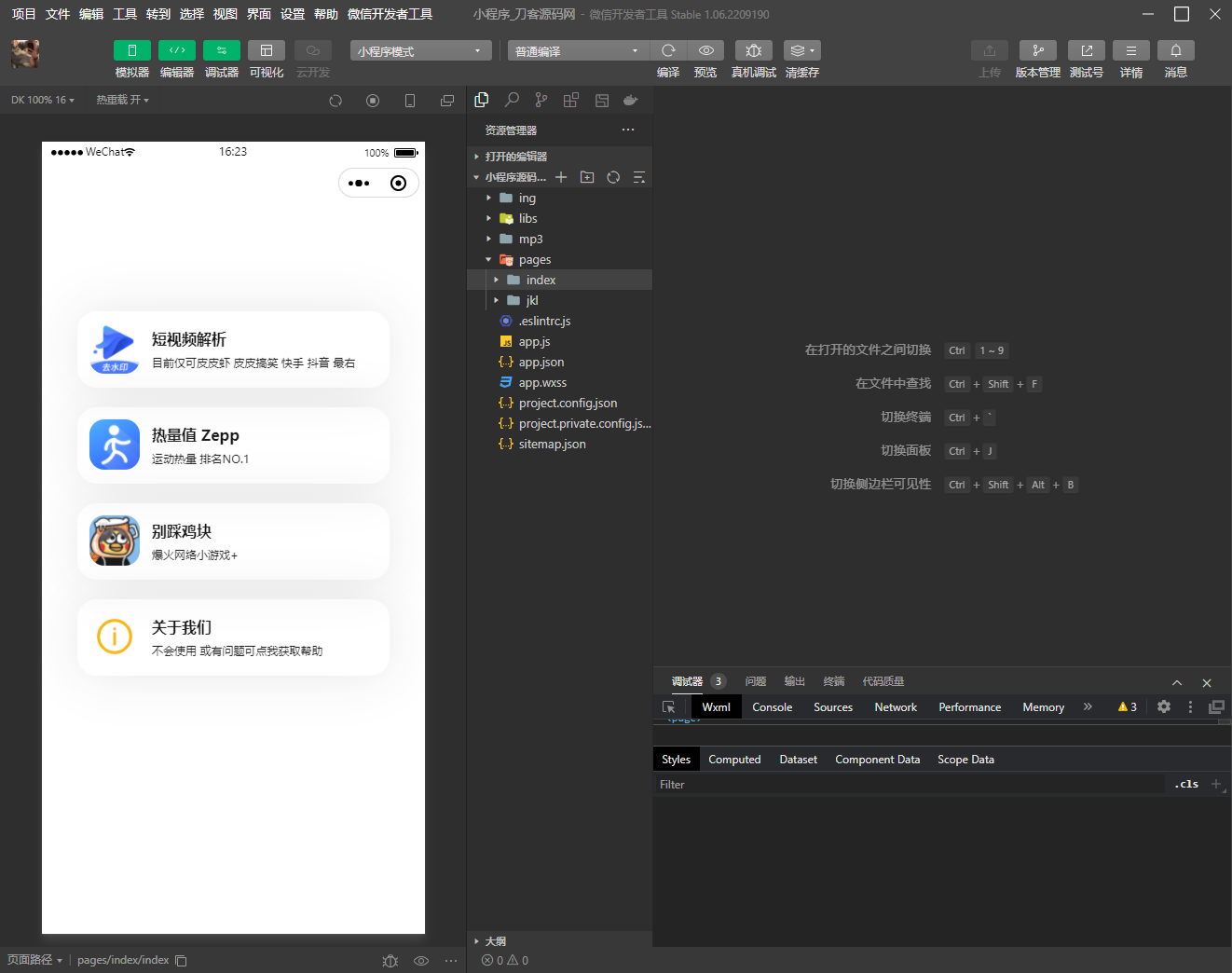
Task: Open the preview eye icon
Action: (705, 50)
